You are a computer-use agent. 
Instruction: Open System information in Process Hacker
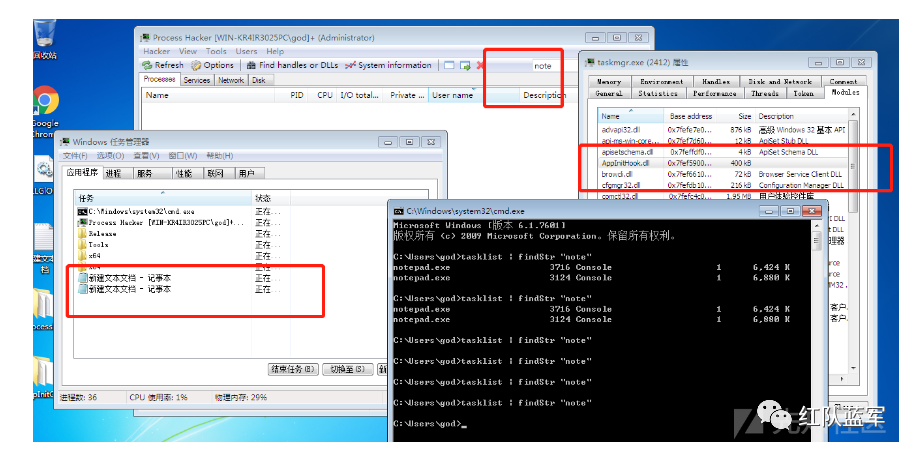point(388,65)
